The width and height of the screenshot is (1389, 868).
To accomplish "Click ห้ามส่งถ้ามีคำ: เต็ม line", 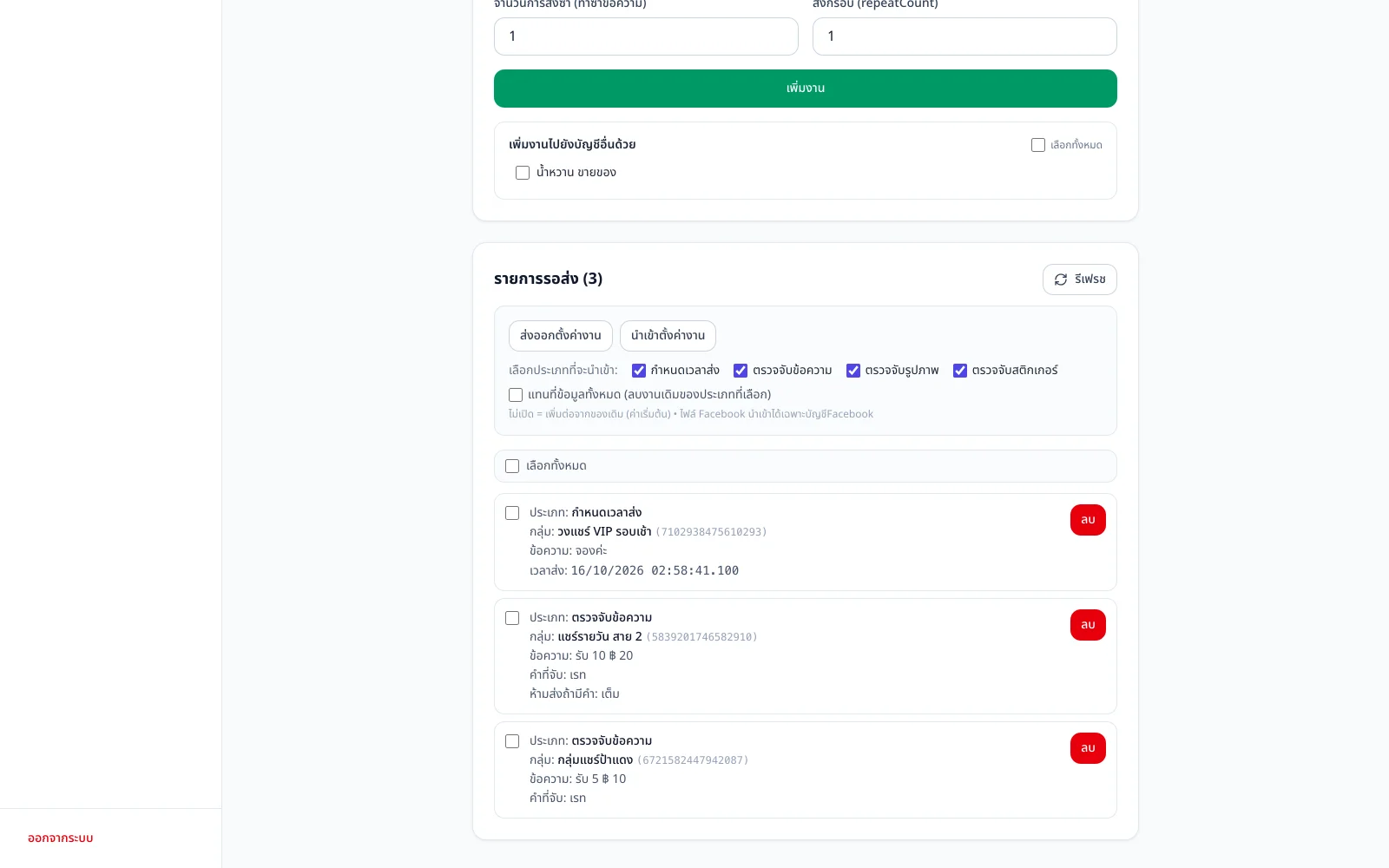I will (x=575, y=694).
